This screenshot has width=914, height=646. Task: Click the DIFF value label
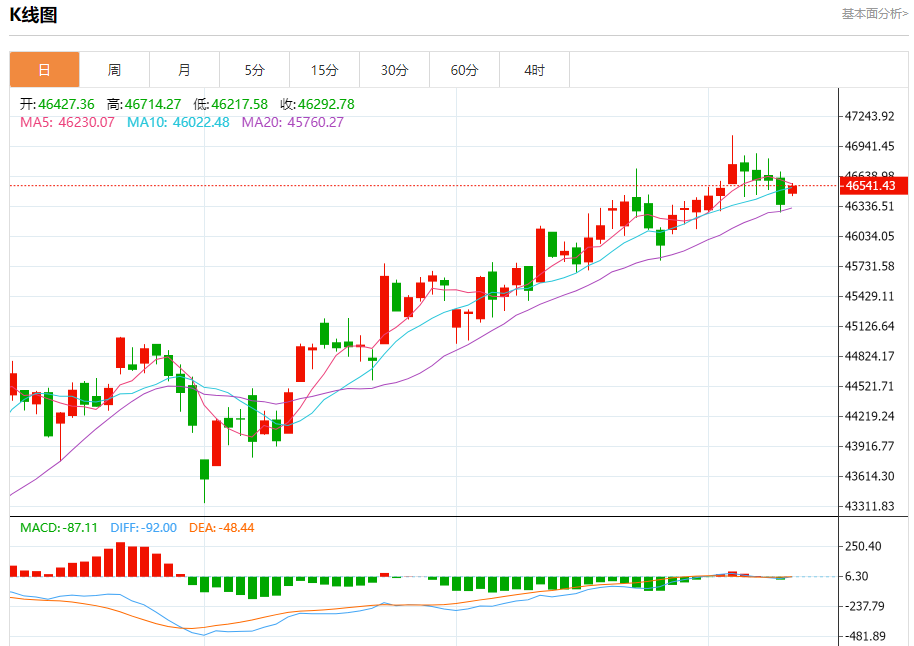pyautogui.click(x=143, y=527)
